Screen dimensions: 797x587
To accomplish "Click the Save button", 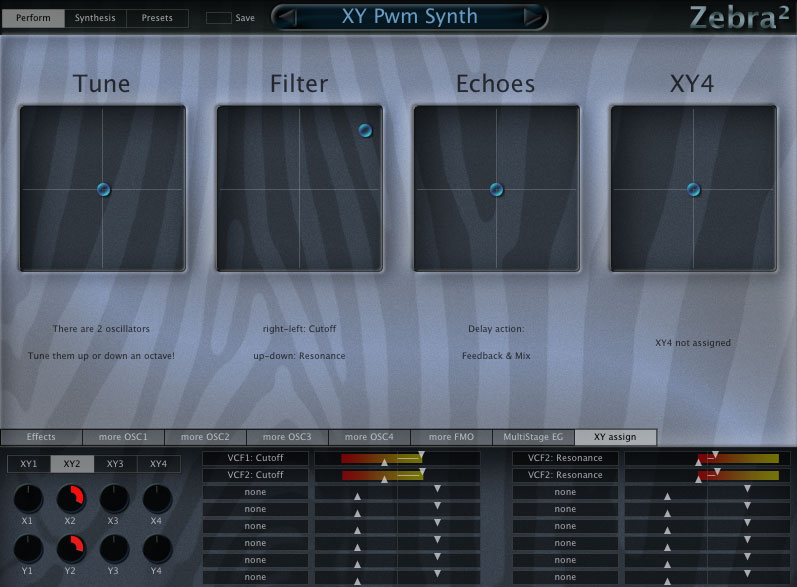I will click(x=230, y=18).
